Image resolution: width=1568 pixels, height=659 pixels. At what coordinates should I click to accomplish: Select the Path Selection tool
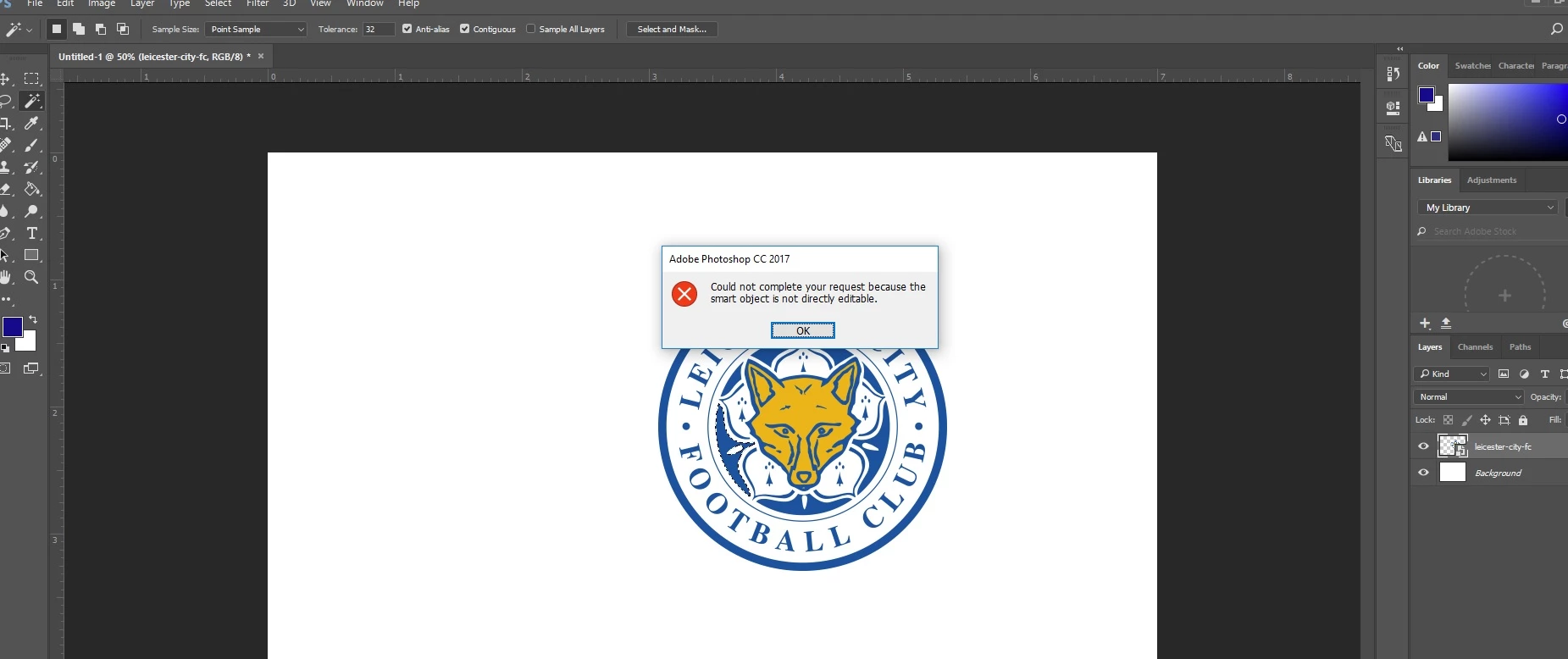[5, 255]
